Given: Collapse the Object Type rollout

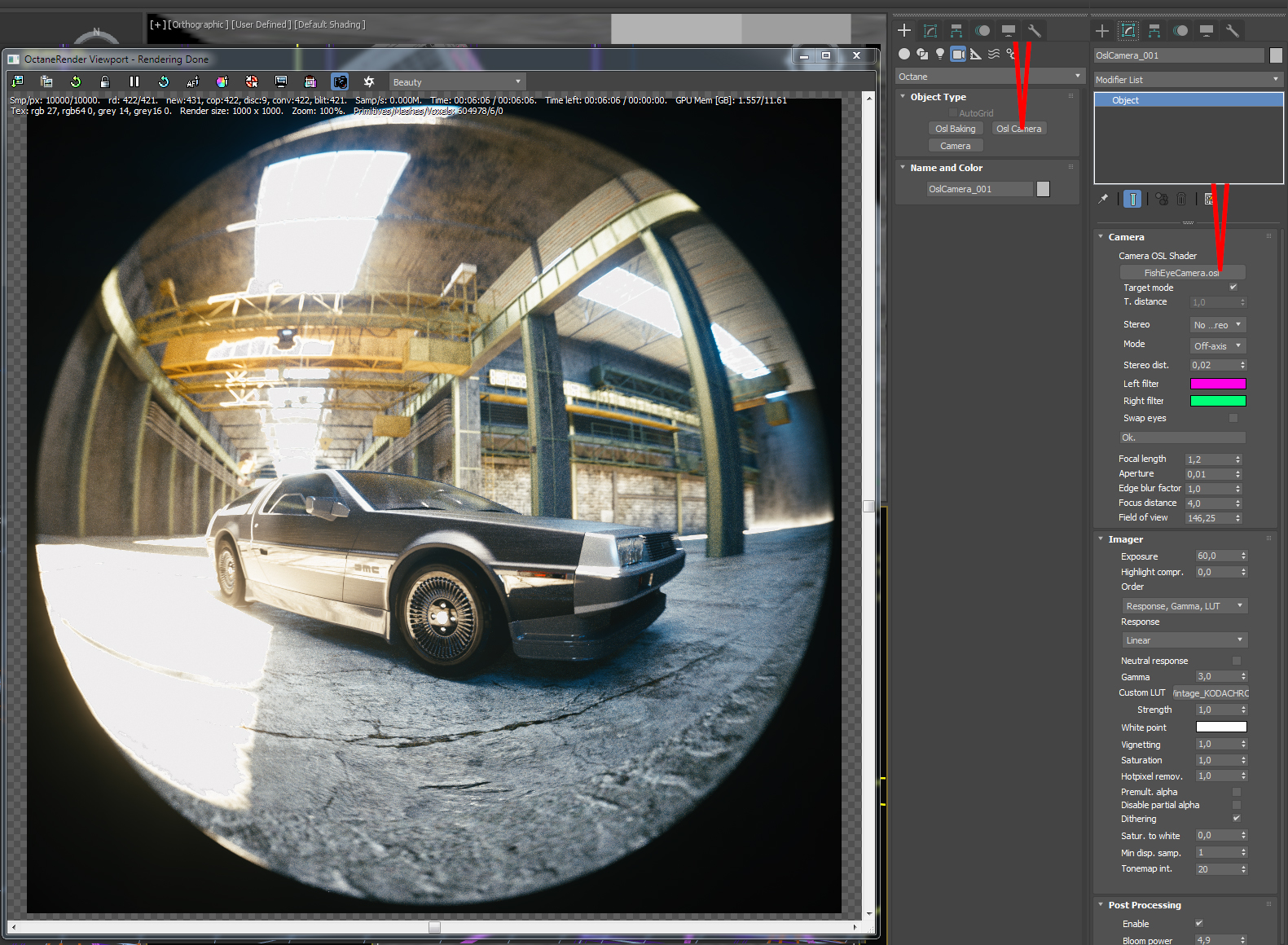Looking at the screenshot, I should (903, 96).
